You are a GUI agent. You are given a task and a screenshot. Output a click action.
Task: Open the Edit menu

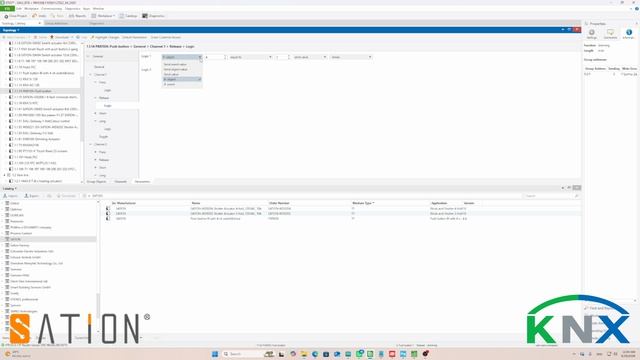(19, 9)
